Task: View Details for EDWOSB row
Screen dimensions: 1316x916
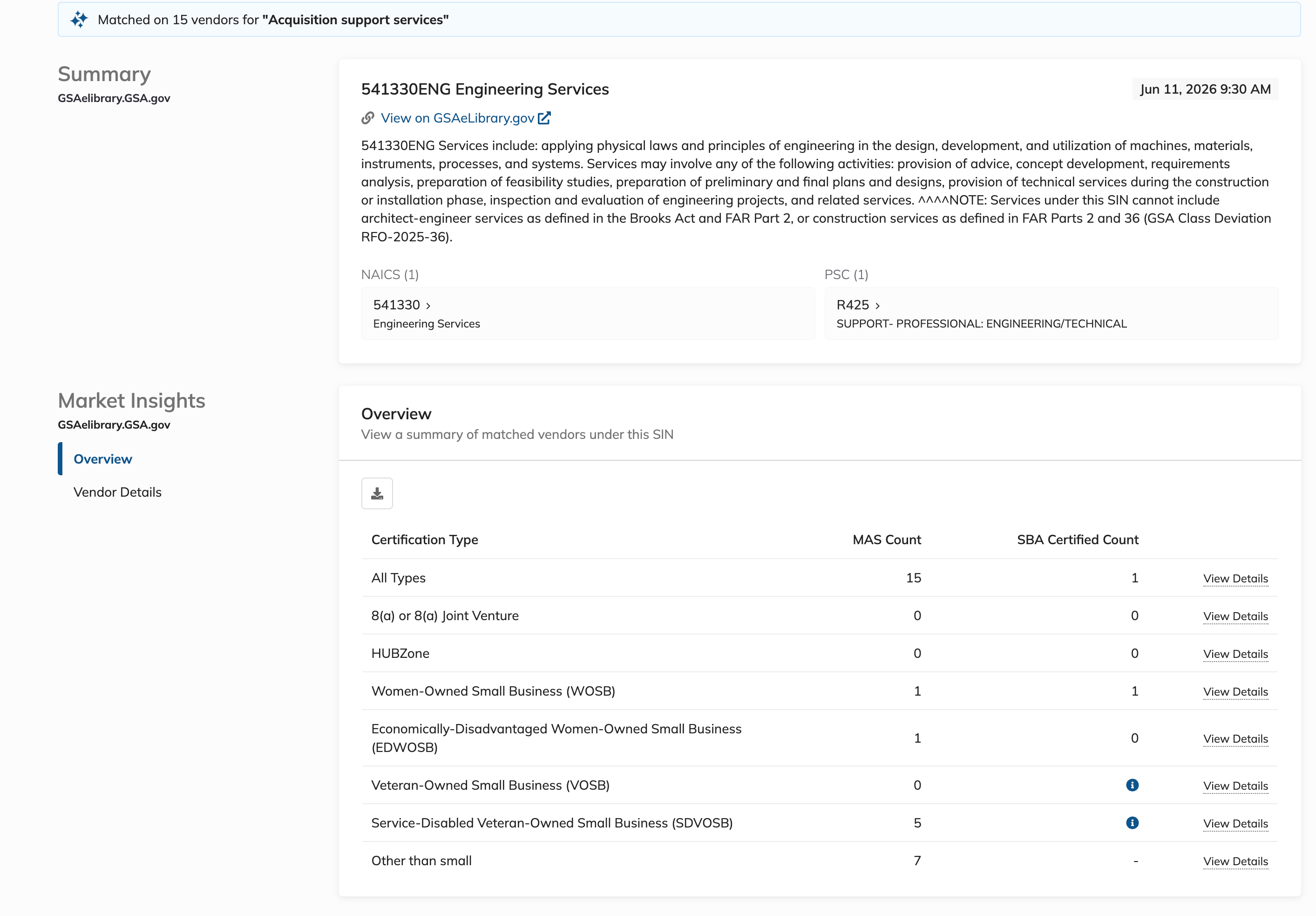Action: (1235, 739)
